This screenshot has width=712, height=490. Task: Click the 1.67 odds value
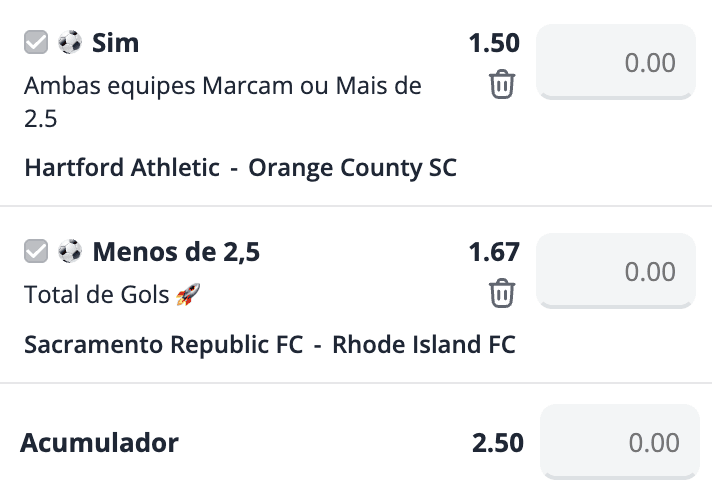[x=494, y=252]
